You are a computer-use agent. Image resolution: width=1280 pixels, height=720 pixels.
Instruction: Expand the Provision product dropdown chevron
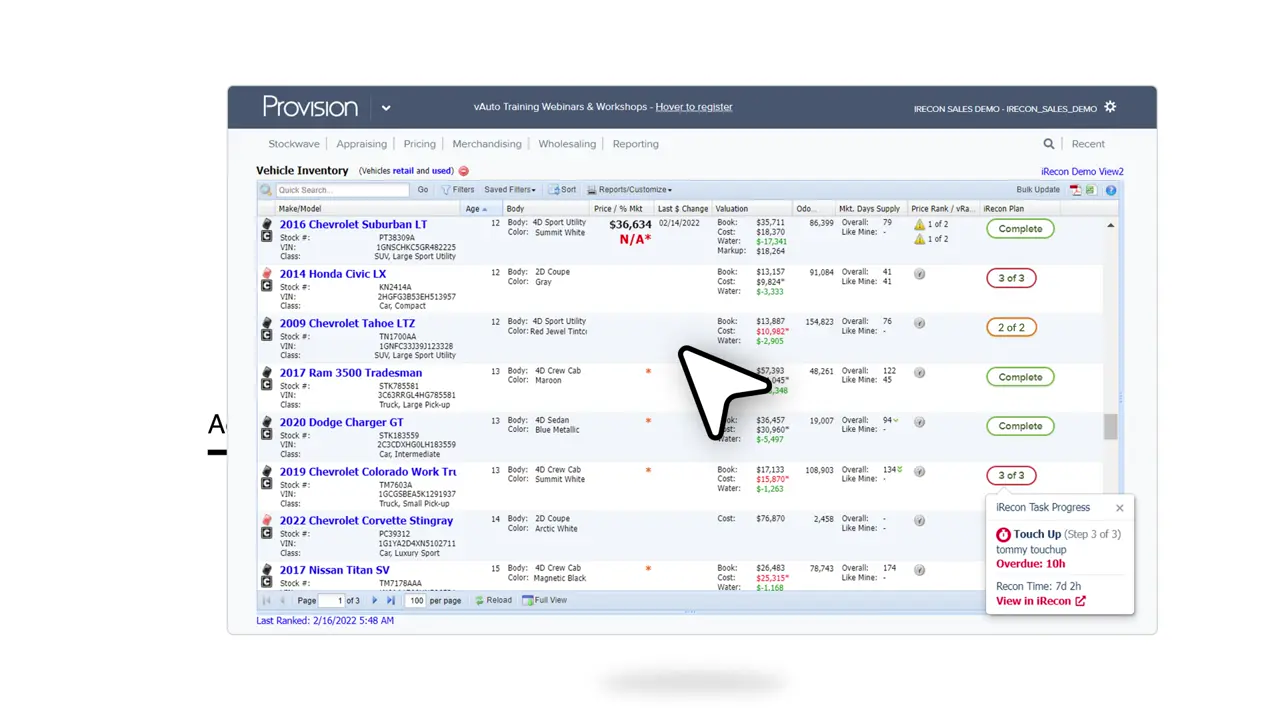[x=386, y=108]
